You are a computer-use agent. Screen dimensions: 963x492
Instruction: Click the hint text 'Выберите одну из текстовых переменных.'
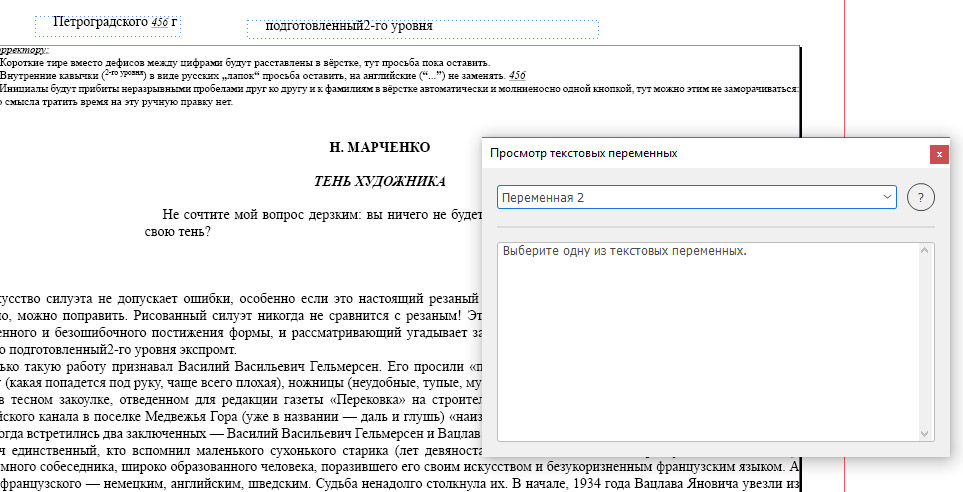pyautogui.click(x=625, y=251)
